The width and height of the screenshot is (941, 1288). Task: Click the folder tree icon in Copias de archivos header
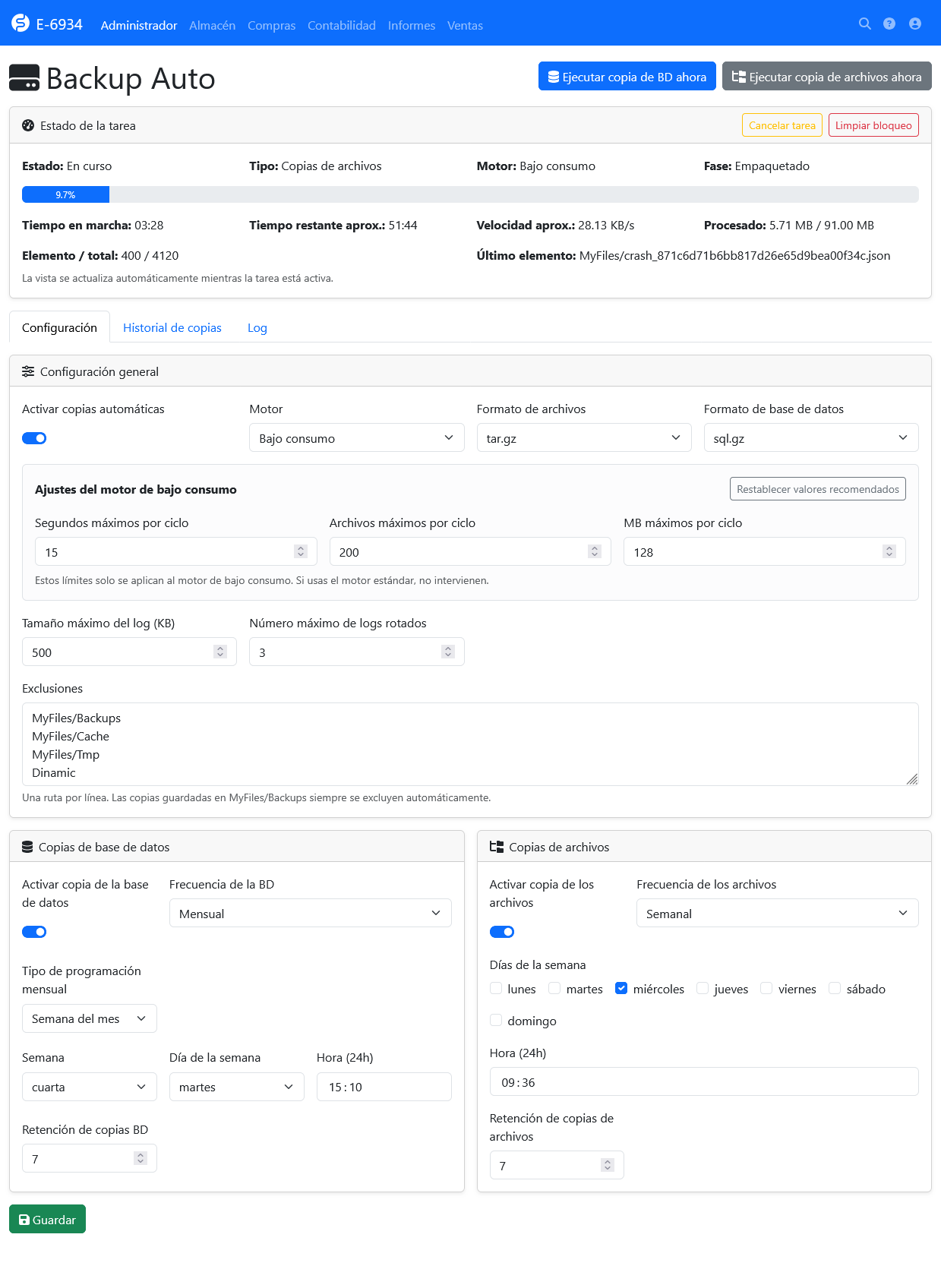coord(497,847)
